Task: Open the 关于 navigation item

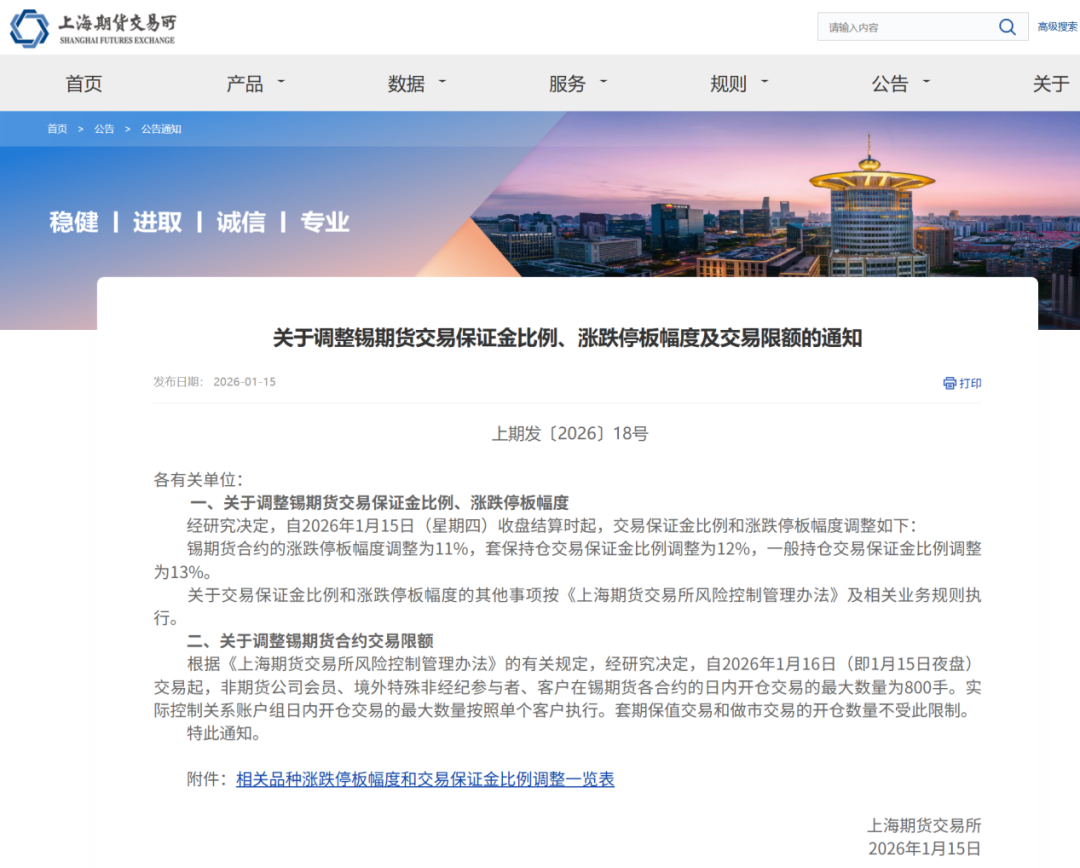Action: (x=1051, y=84)
